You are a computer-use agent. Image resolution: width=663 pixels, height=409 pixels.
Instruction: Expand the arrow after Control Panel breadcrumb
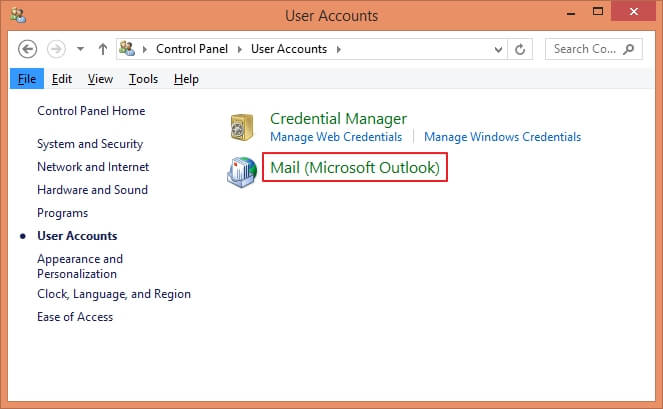240,49
